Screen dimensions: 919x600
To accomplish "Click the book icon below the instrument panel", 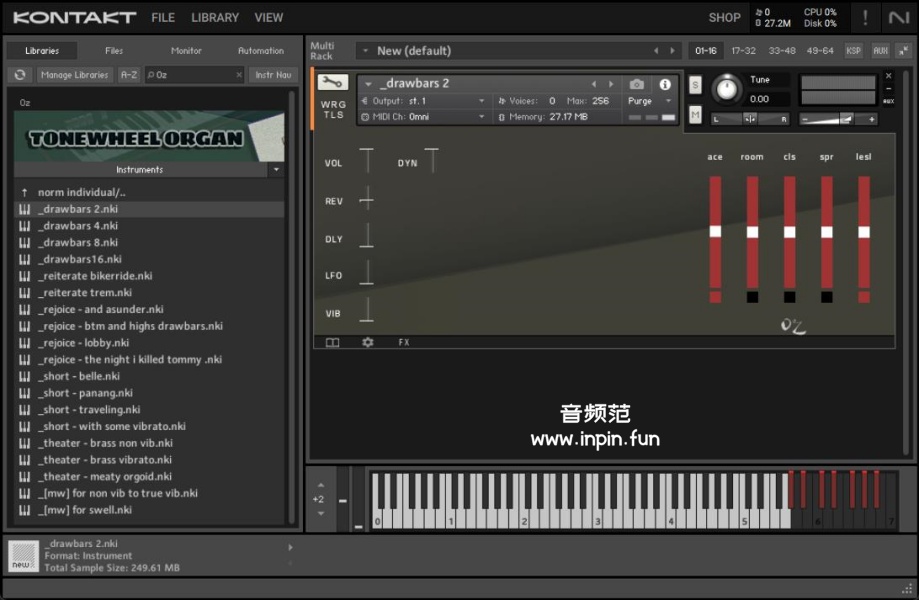I will pos(332,342).
